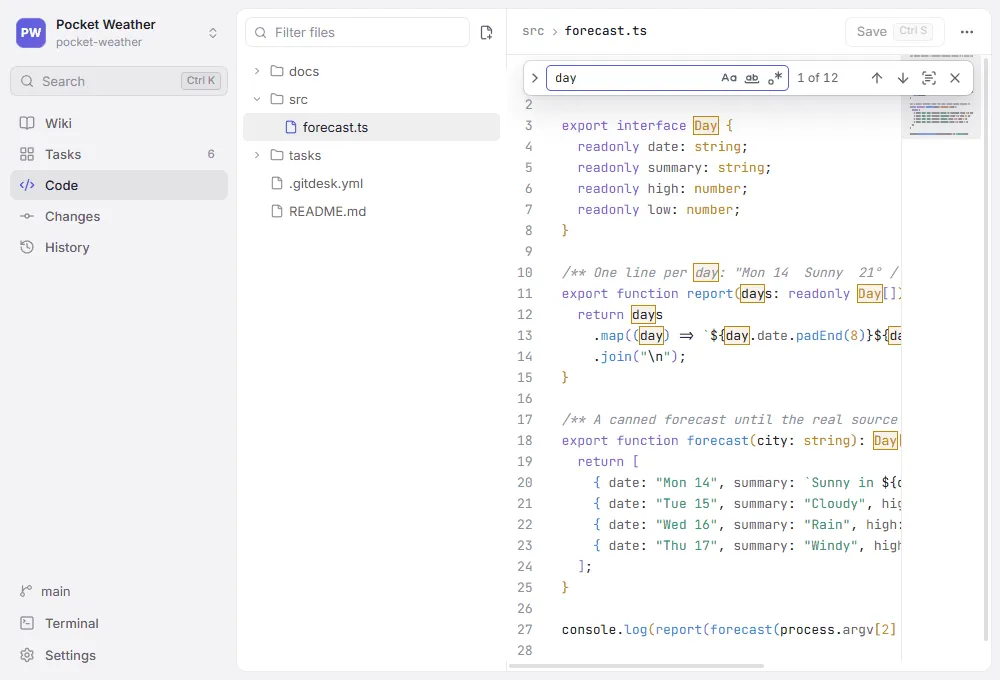Collapse the src folder chevron
Viewport: 1000px width, 680px height.
(257, 99)
